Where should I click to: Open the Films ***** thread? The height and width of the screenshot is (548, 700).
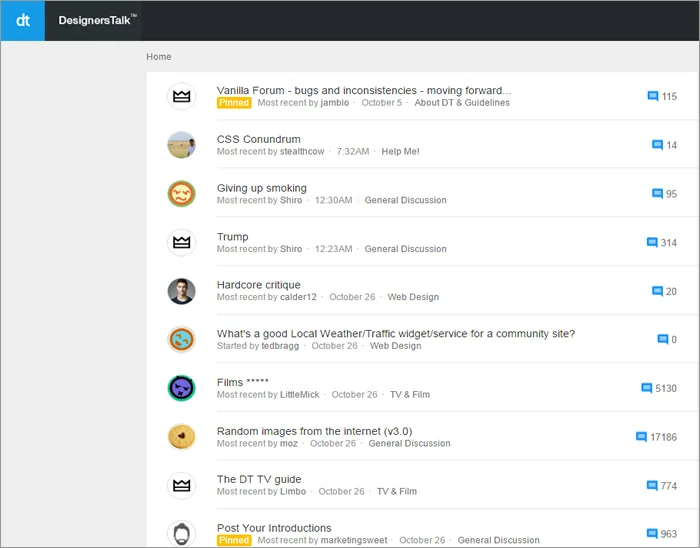coord(242,382)
